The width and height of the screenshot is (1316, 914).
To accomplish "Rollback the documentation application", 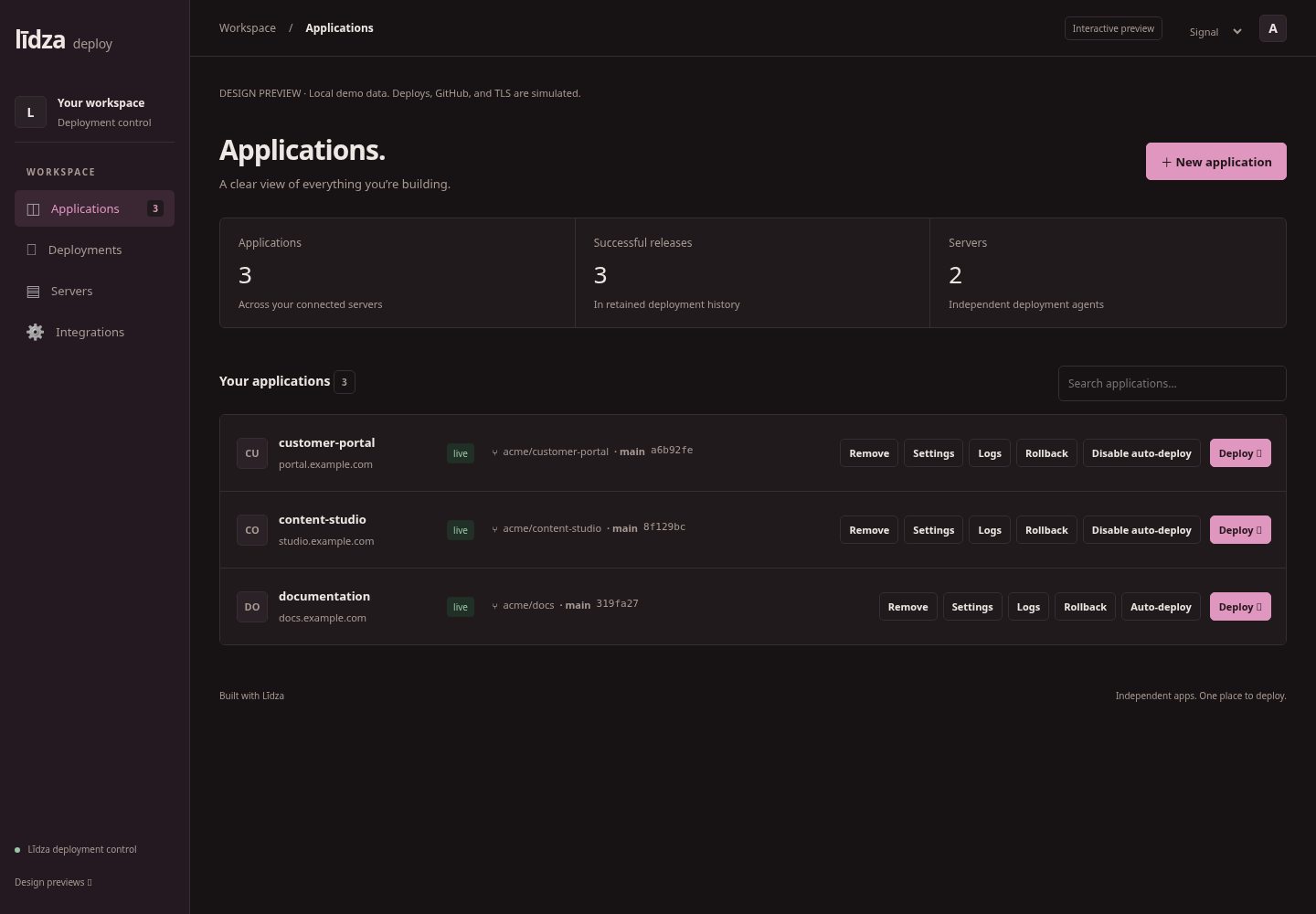I will [x=1085, y=607].
